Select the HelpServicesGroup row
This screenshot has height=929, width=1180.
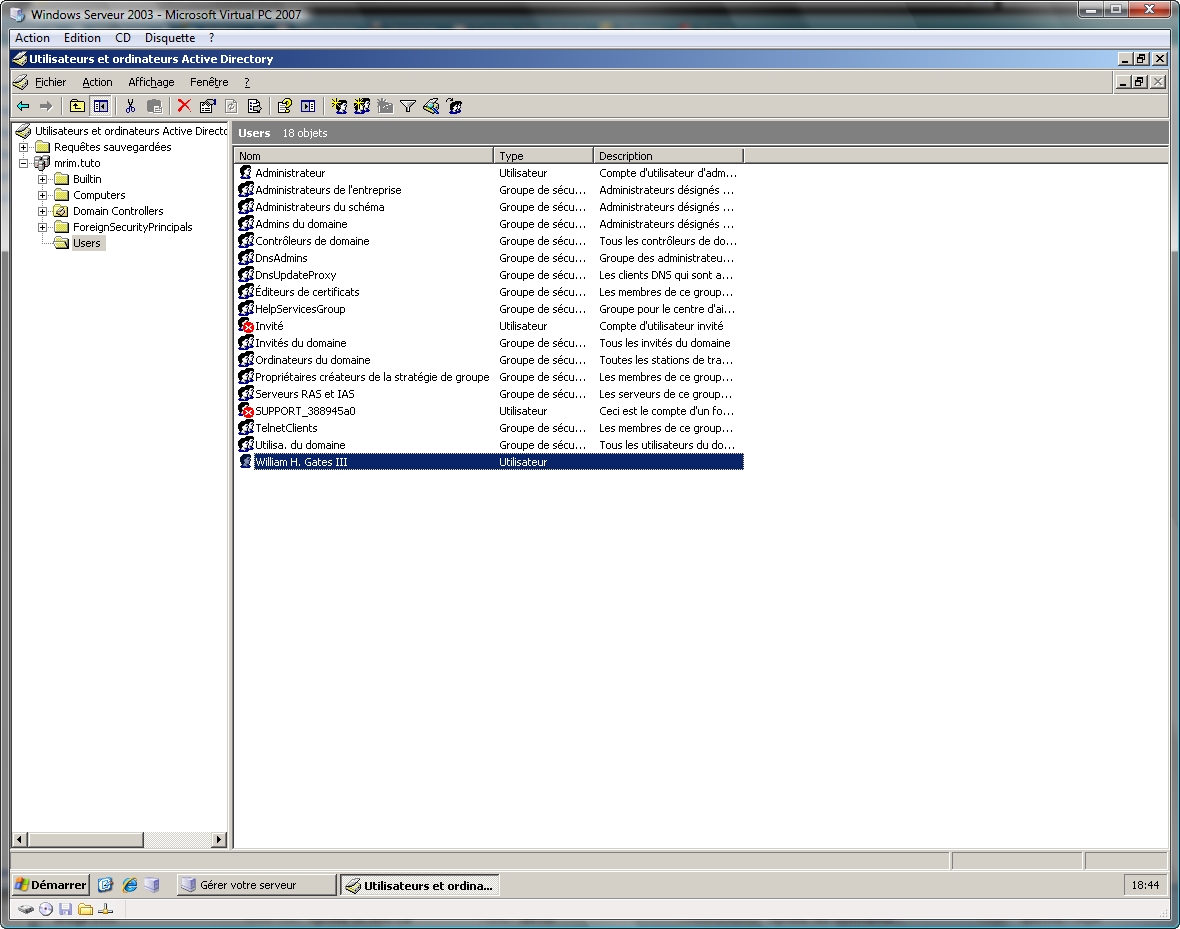489,309
